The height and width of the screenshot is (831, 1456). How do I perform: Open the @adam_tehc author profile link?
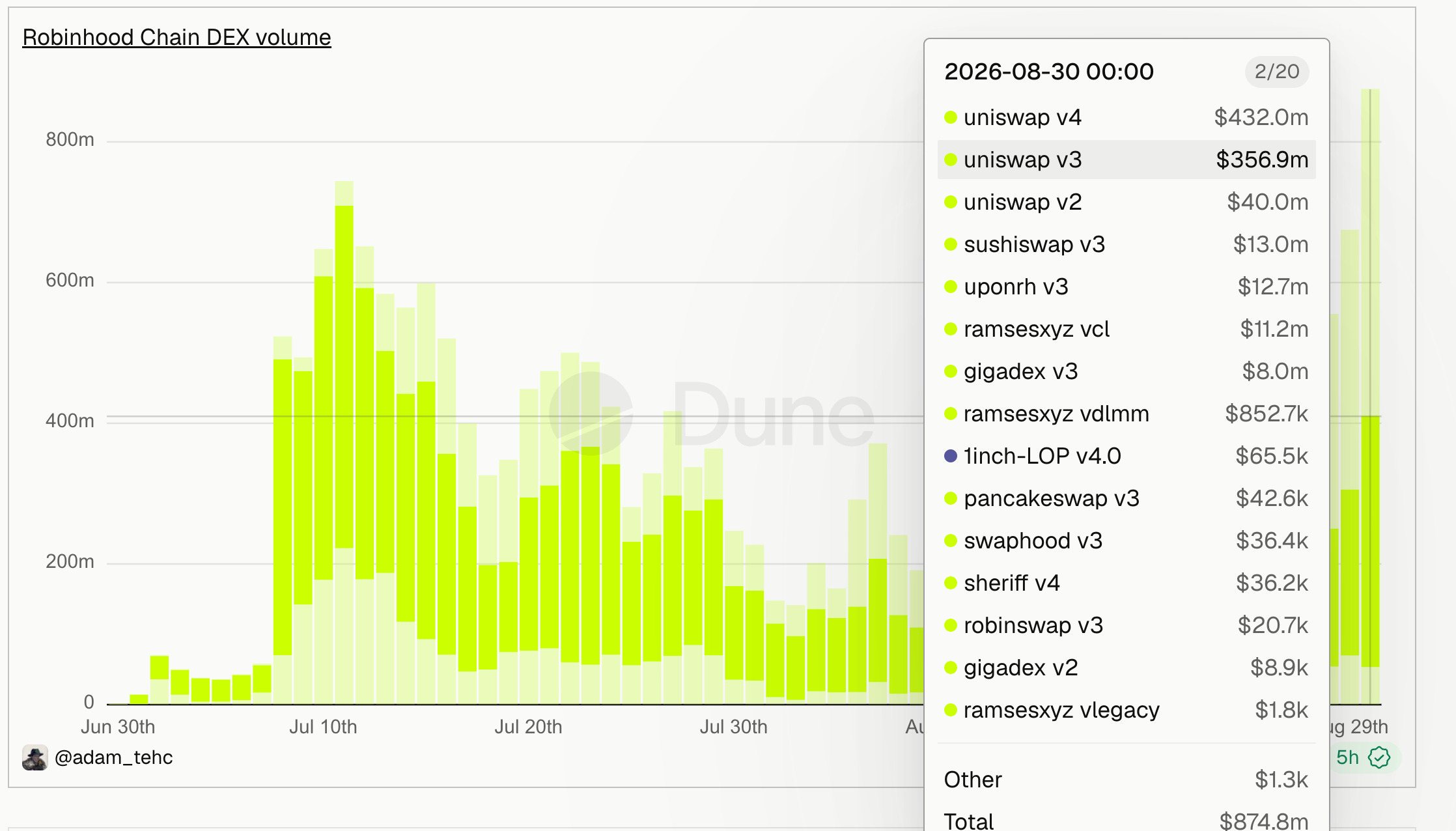coord(113,757)
